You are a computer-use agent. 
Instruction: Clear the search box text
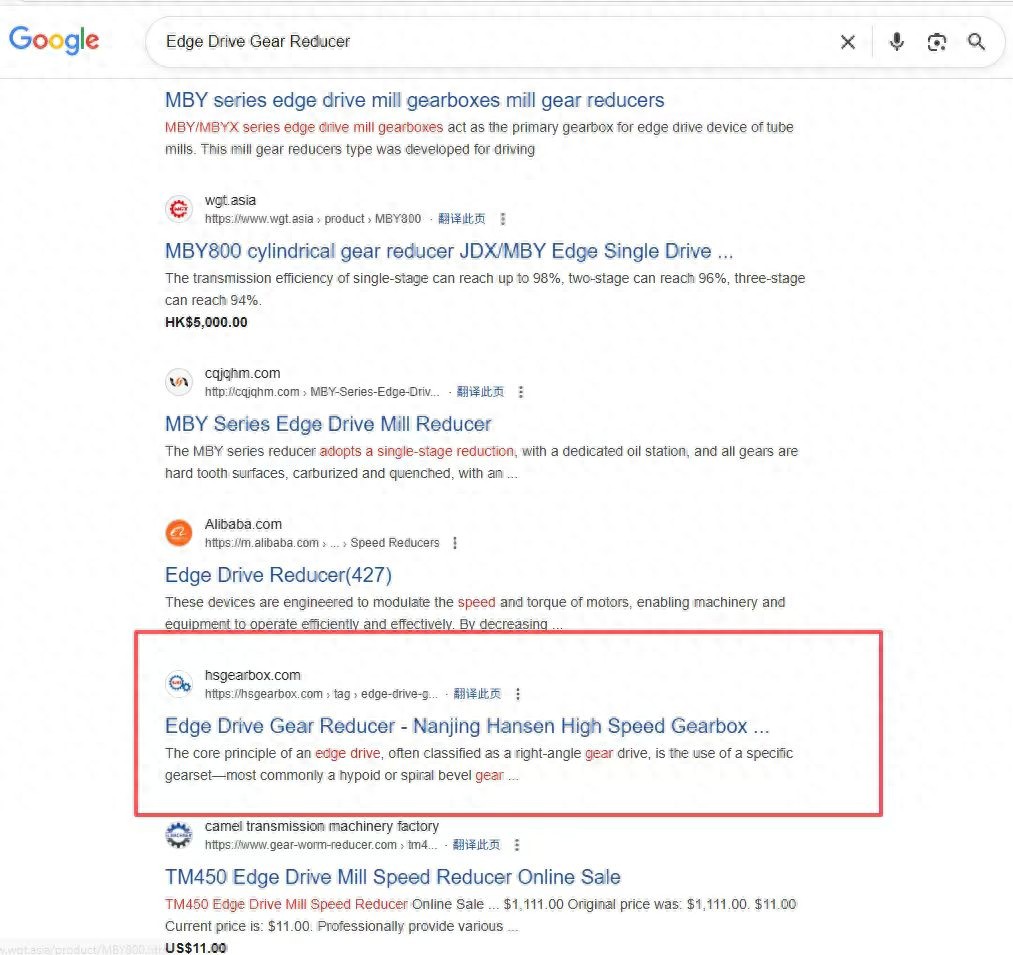pos(847,42)
